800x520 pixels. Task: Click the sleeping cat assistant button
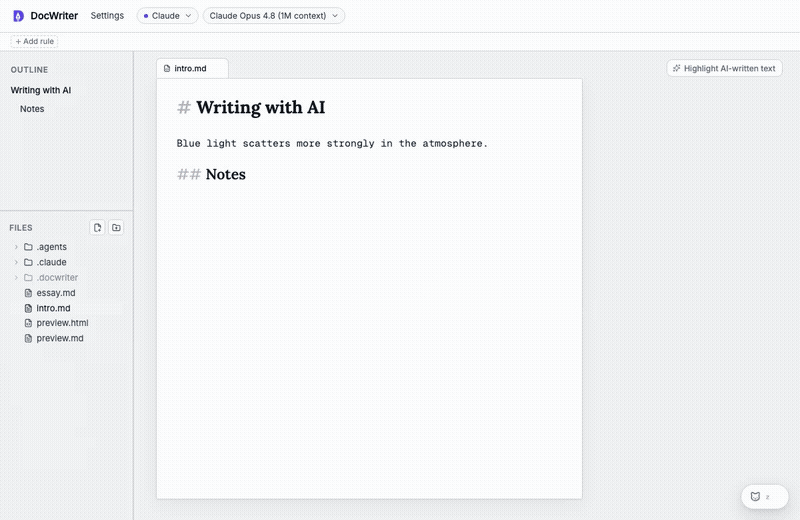coord(764,497)
